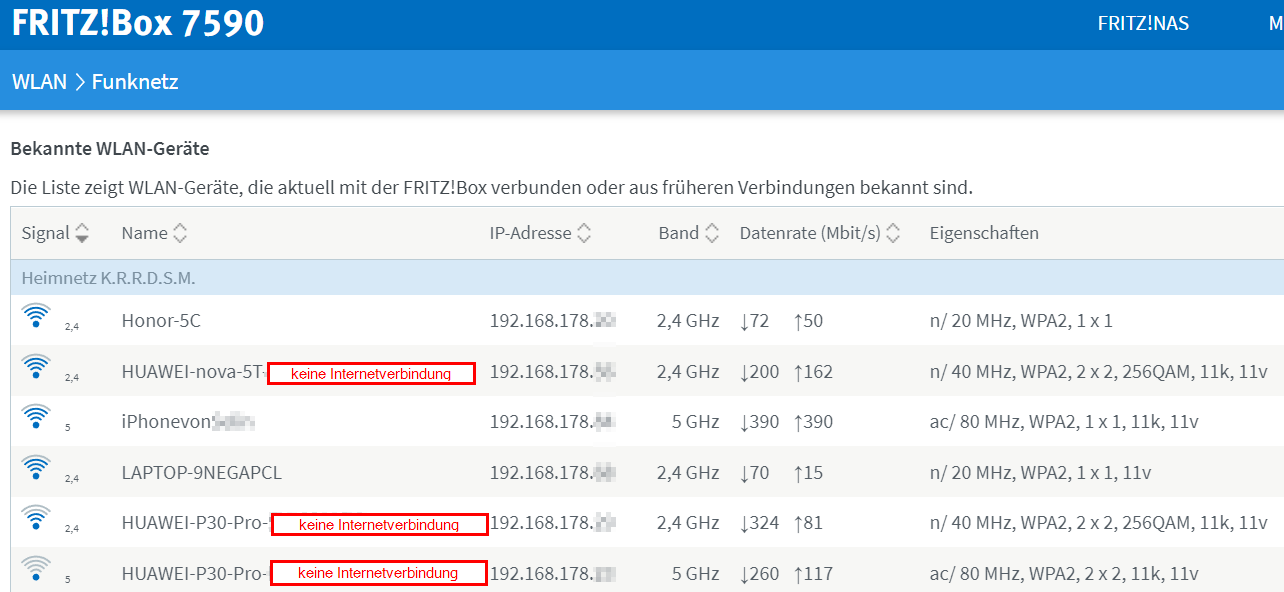Viewport: 1284px width, 592px height.
Task: Click the upload rate ↑390
Action: (813, 422)
